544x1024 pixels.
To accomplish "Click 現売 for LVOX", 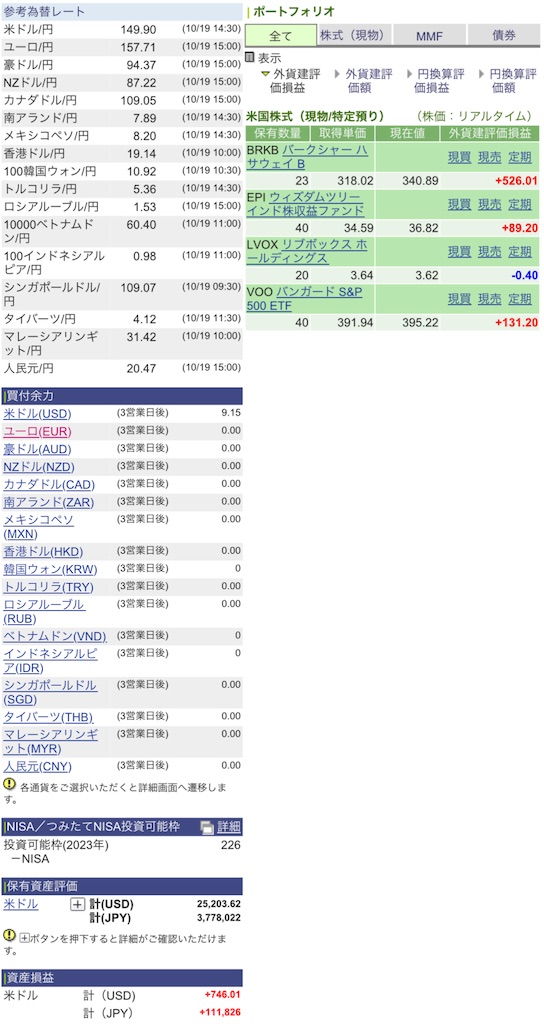I will click(490, 252).
